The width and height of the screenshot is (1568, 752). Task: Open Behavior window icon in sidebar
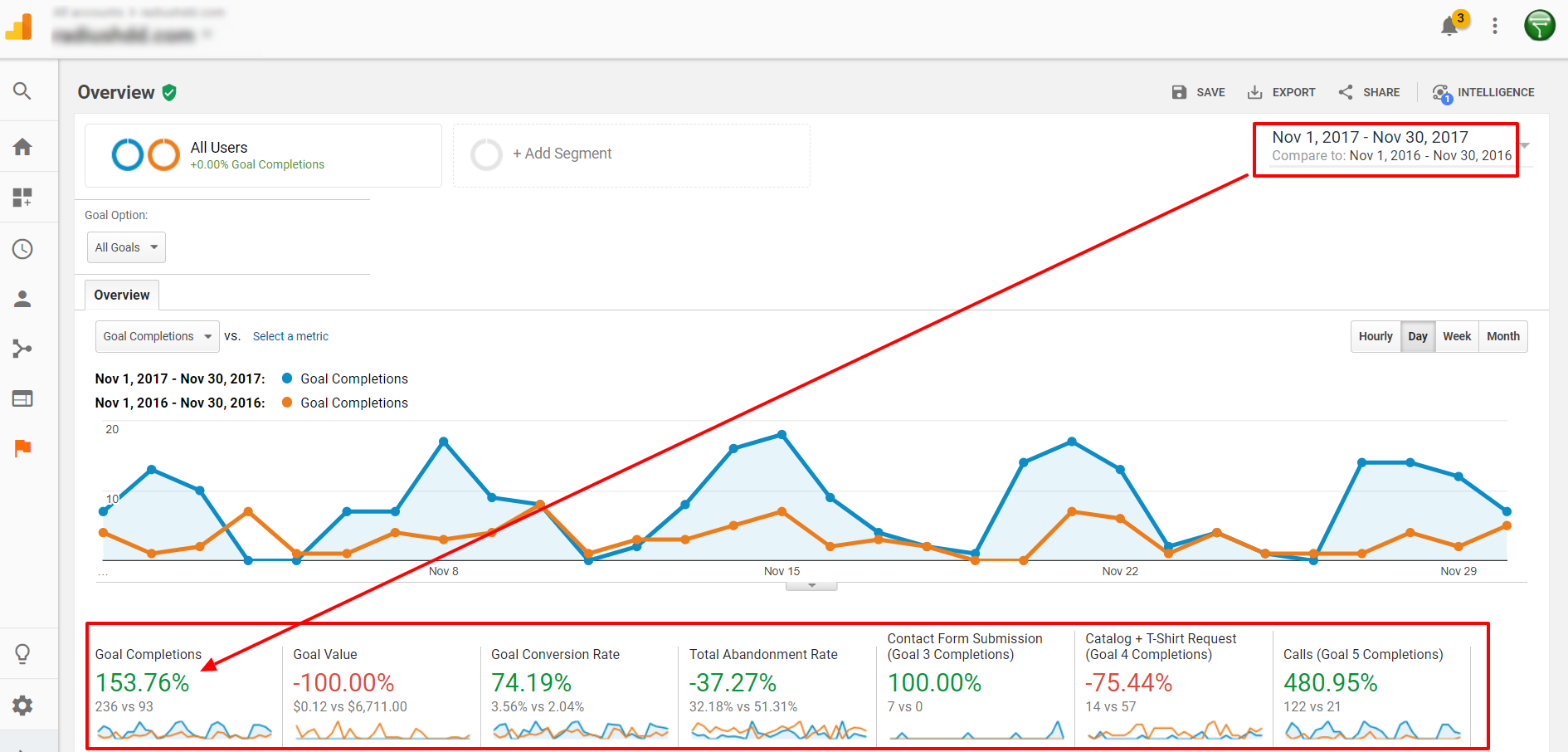click(x=22, y=399)
